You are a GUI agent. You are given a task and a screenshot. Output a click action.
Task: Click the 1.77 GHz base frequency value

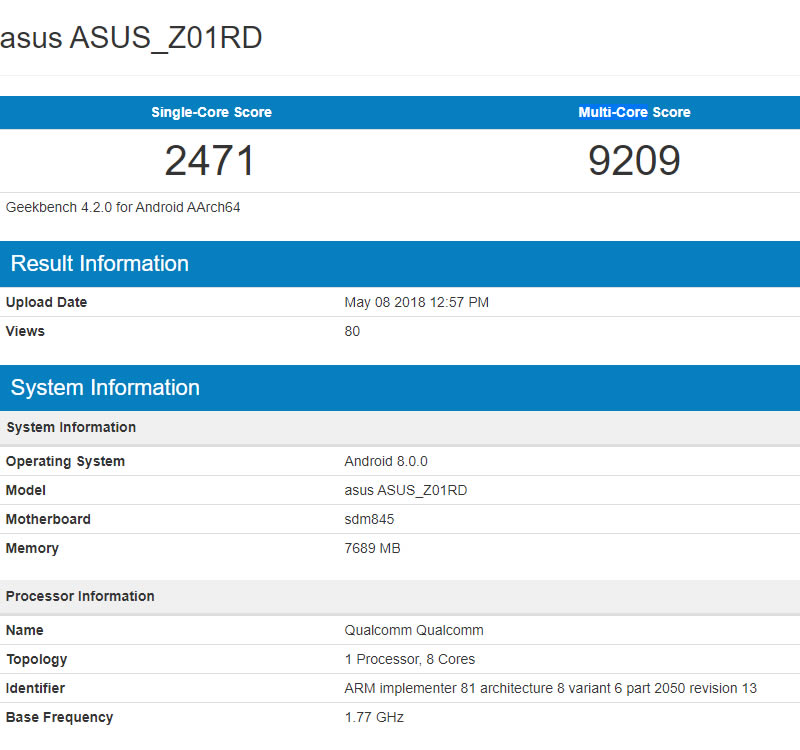pyautogui.click(x=374, y=717)
